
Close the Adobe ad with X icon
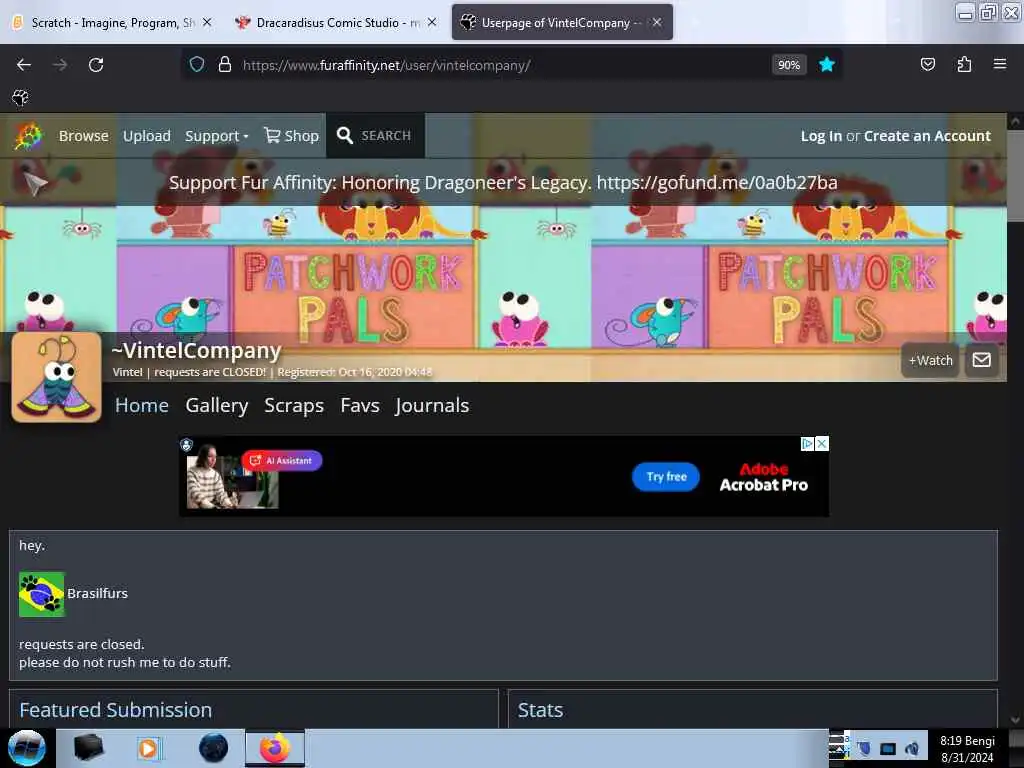(822, 443)
